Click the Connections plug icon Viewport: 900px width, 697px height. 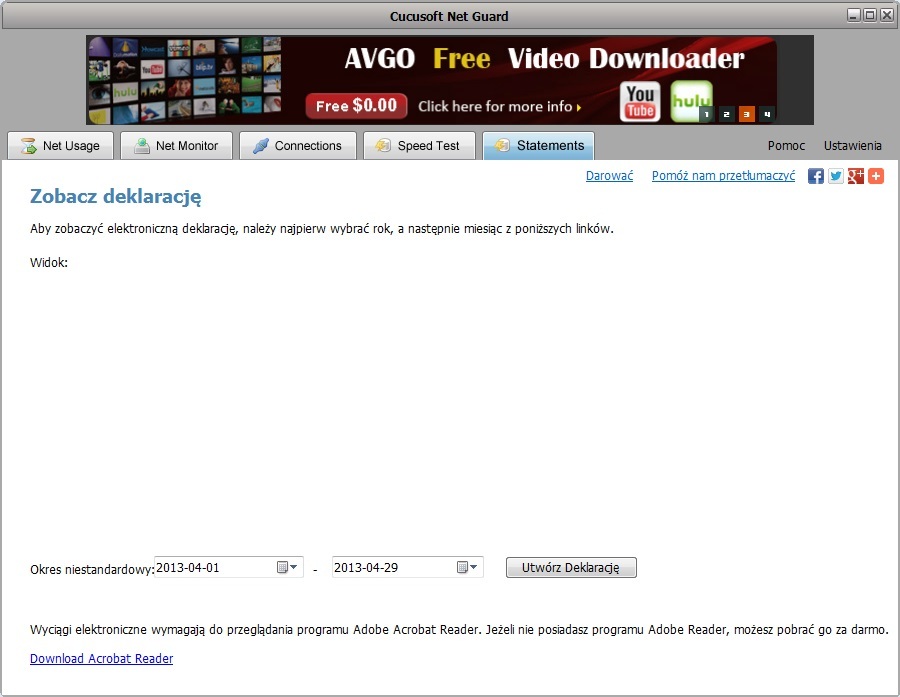click(x=261, y=146)
